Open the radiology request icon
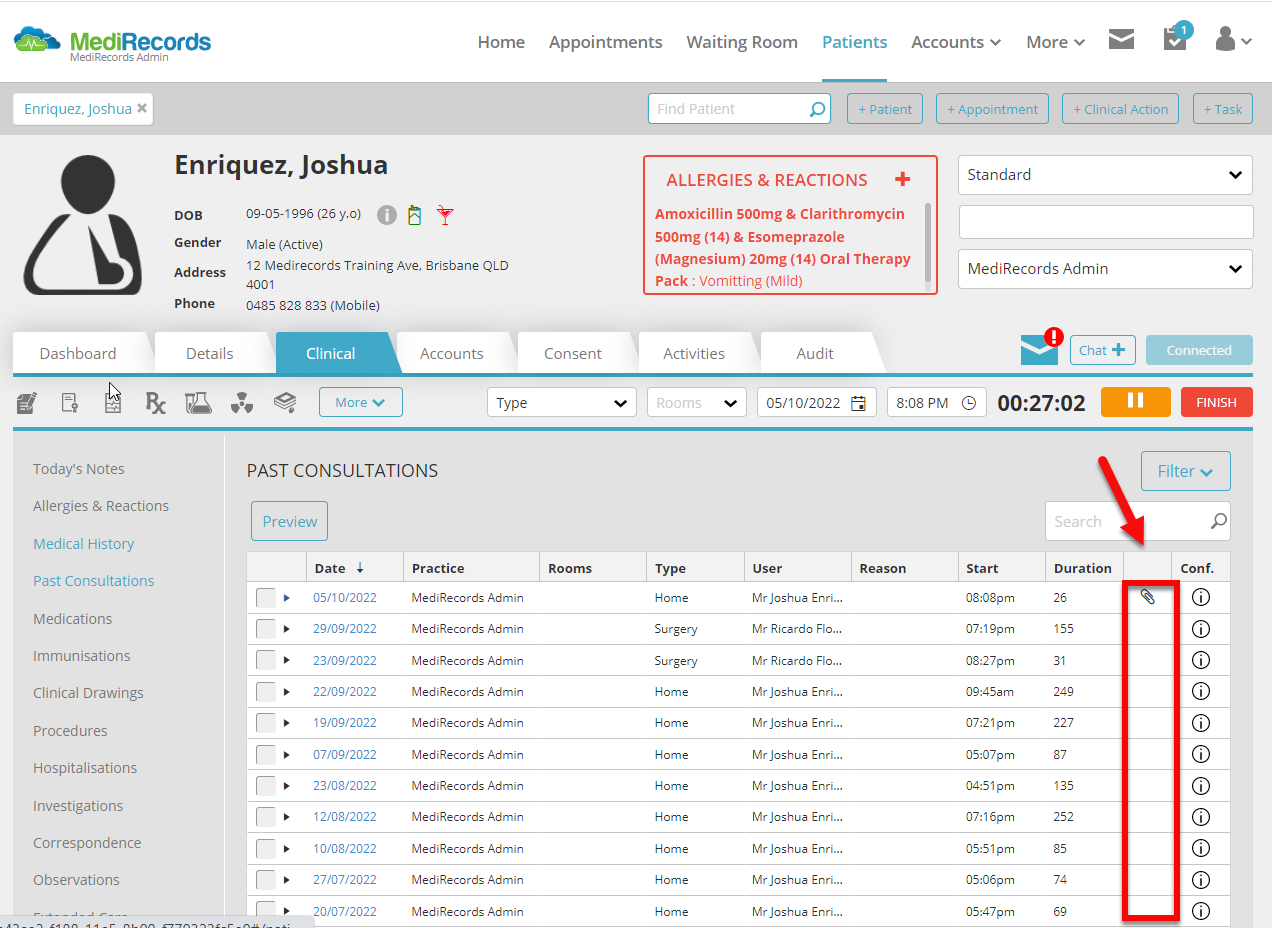Screen dimensions: 1272x928 pyautogui.click(x=242, y=403)
